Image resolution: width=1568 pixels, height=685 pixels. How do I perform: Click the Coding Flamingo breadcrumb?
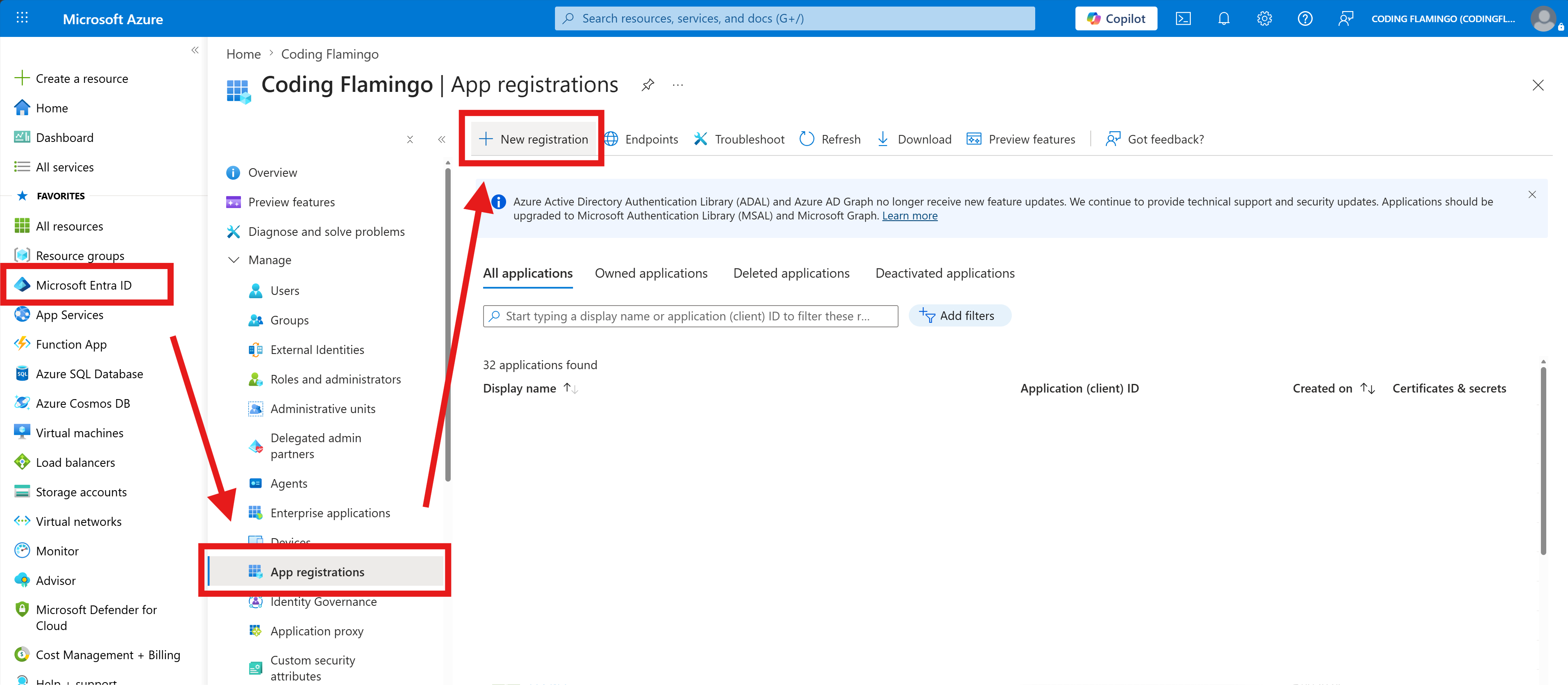coord(330,54)
